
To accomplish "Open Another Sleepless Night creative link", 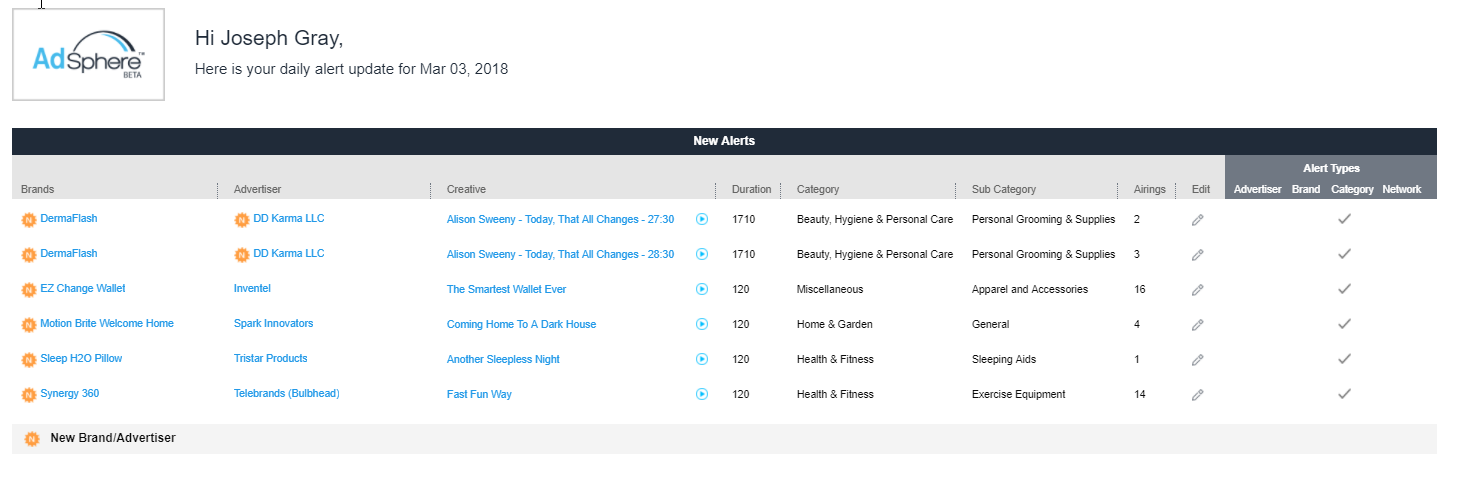I will pyautogui.click(x=503, y=360).
